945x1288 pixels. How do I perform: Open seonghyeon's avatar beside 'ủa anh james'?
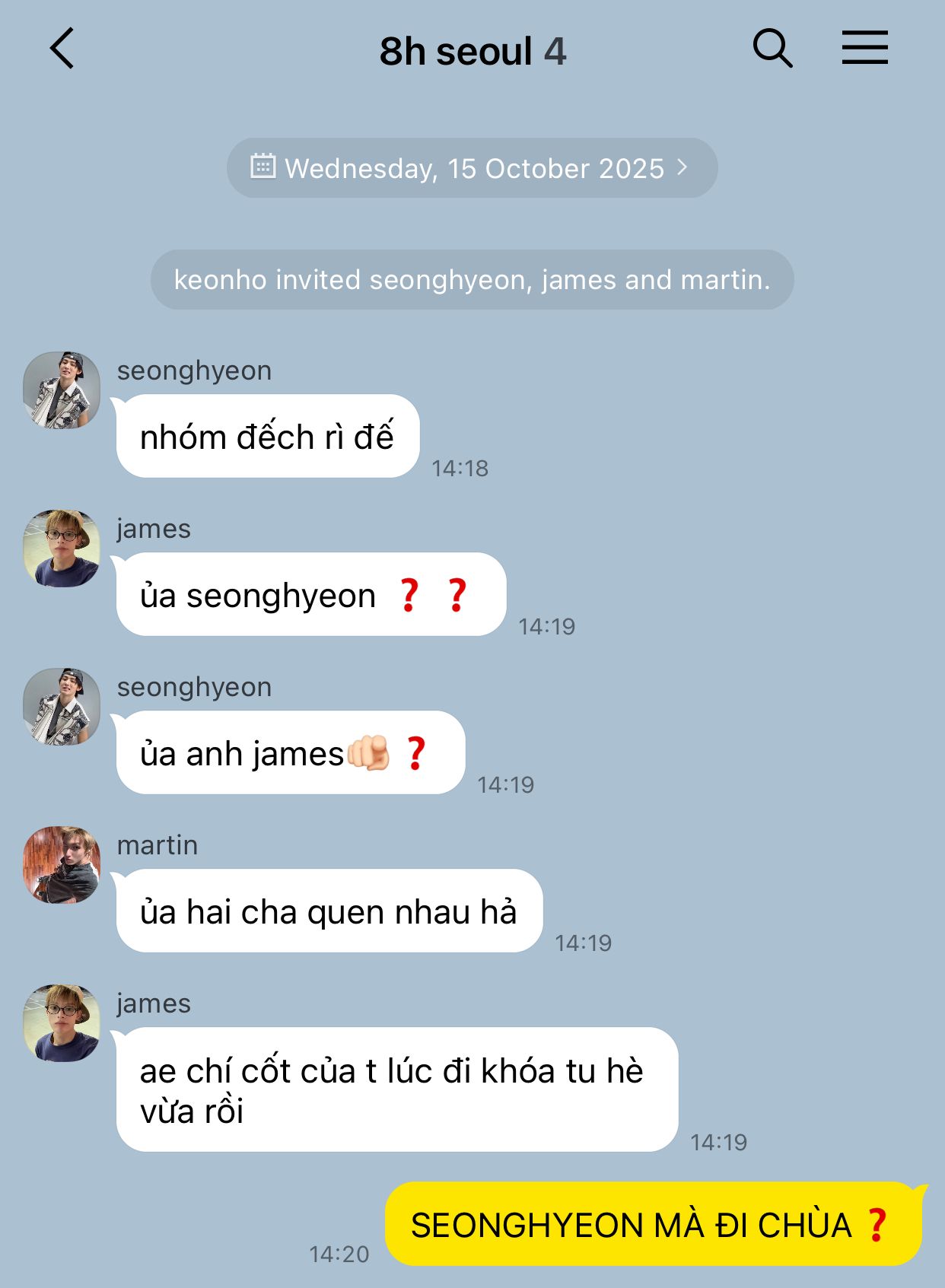click(62, 707)
